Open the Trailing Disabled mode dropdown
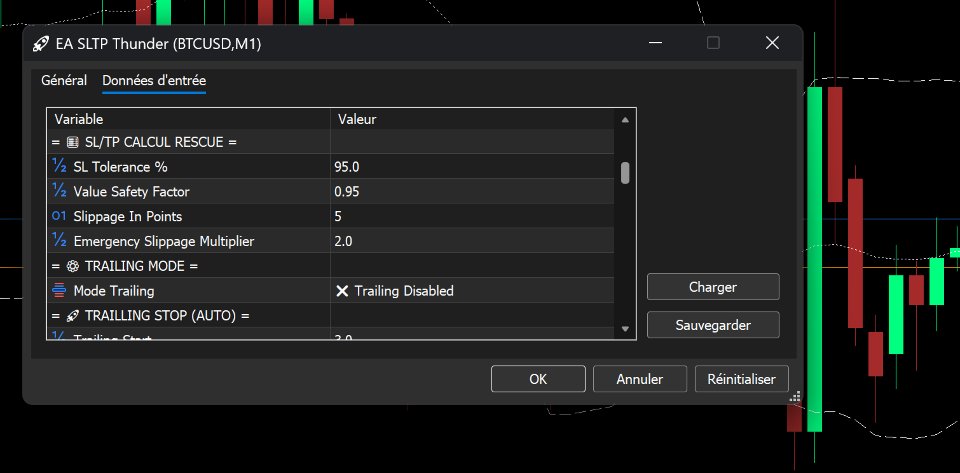960x473 pixels. (x=472, y=291)
